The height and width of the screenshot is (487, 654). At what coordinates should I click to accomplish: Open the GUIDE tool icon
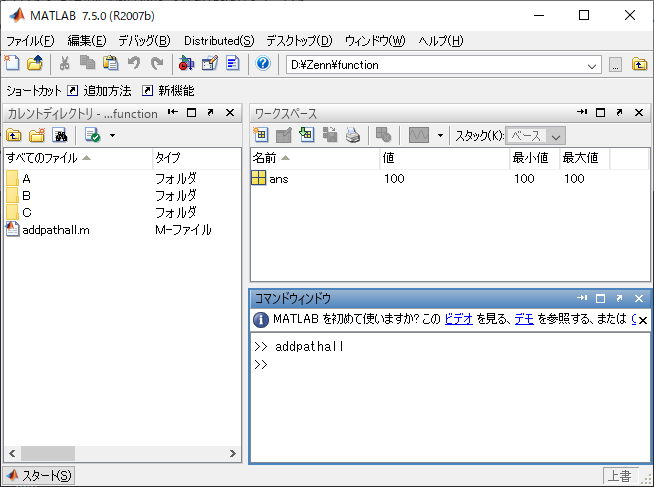pyautogui.click(x=209, y=63)
